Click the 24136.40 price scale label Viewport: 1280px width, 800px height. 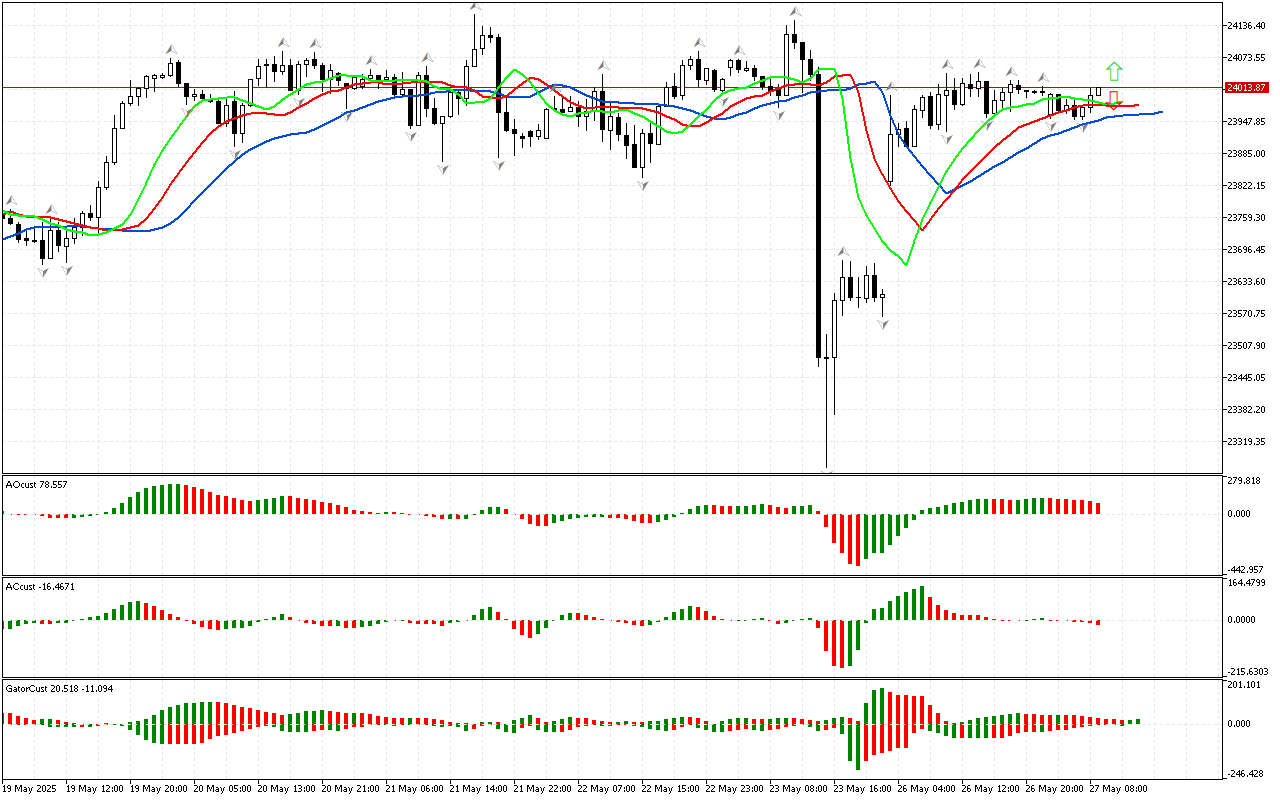(x=1246, y=26)
